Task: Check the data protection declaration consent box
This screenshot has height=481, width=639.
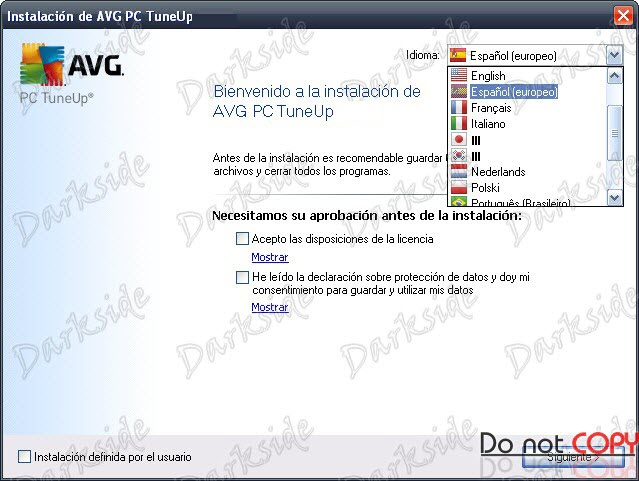Action: point(242,277)
